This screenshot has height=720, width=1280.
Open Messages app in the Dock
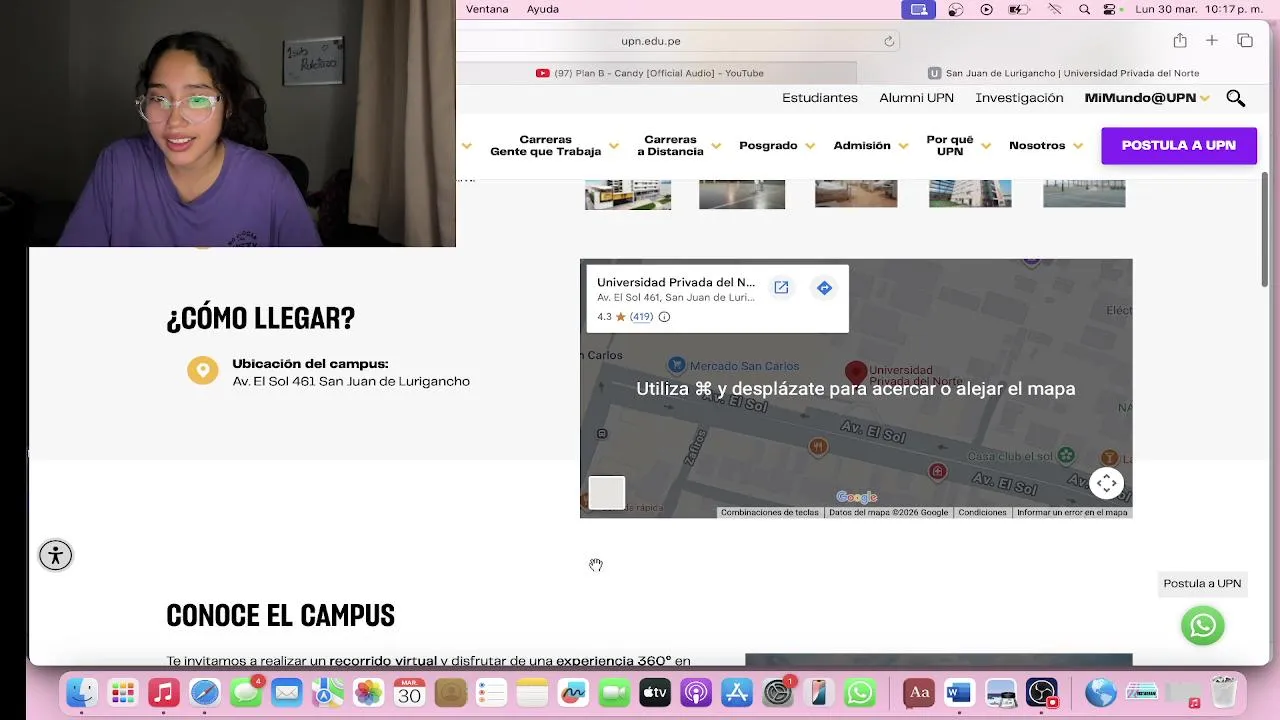(x=246, y=692)
